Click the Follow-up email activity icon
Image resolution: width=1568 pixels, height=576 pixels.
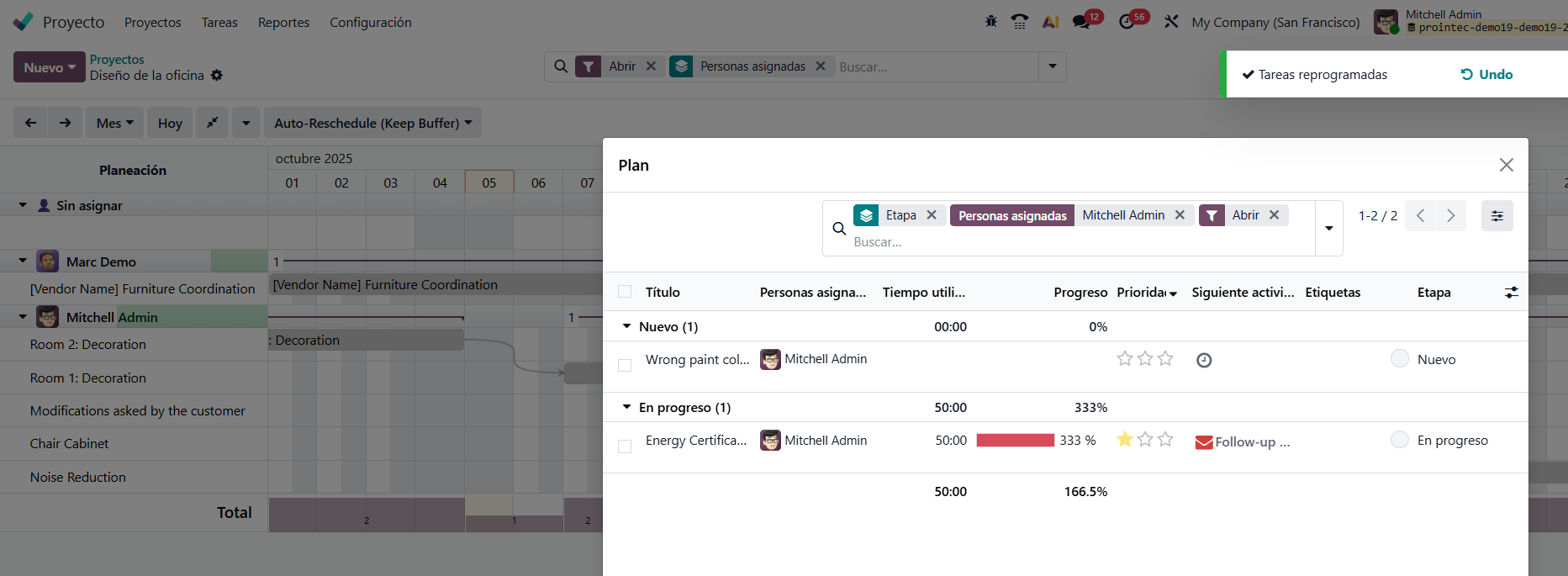1204,442
